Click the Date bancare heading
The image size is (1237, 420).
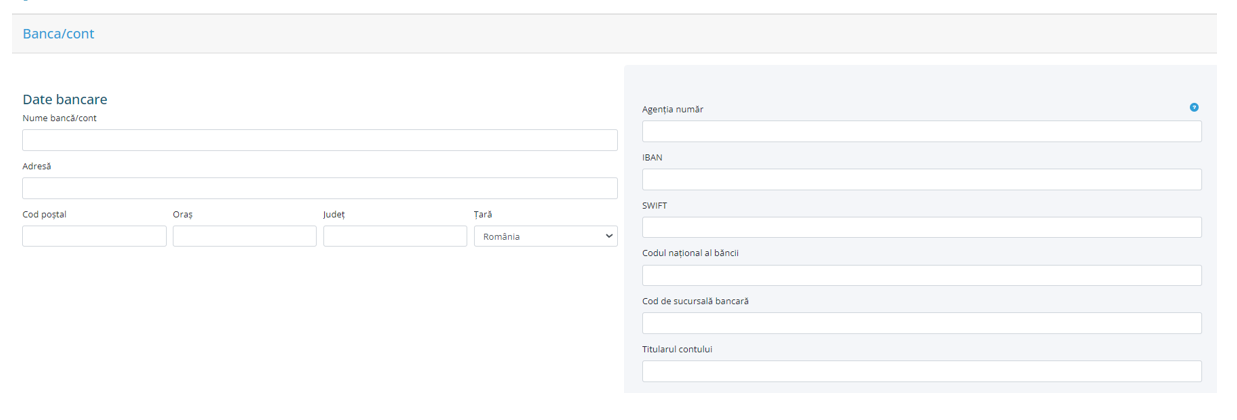point(65,100)
